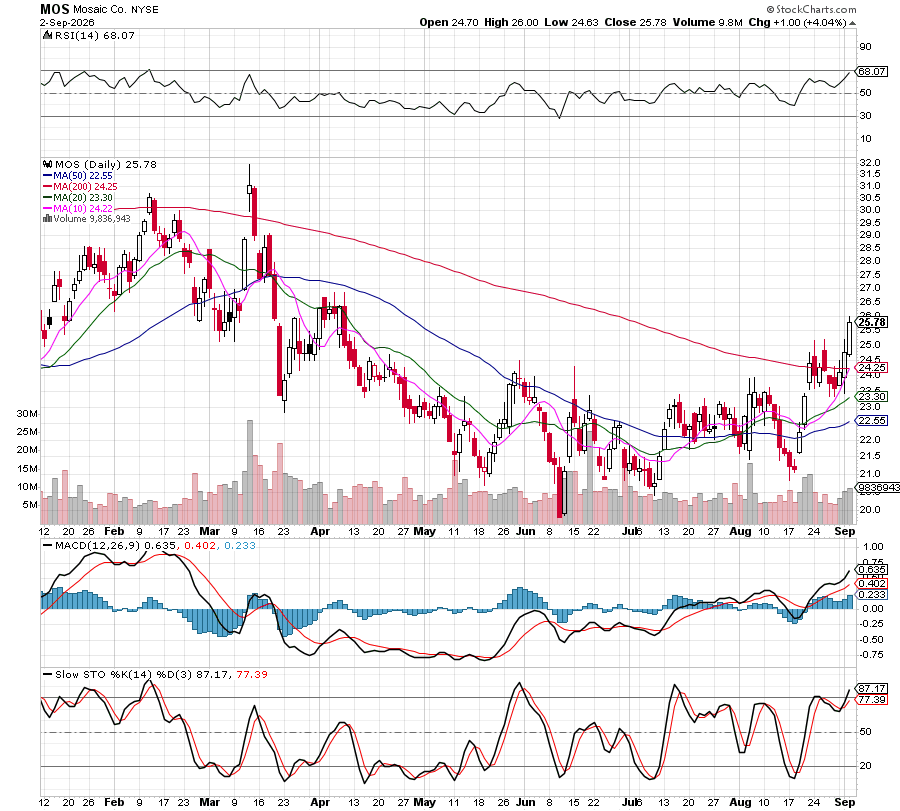The image size is (900, 811).
Task: Select the High 26.00 value in the header
Action: [x=511, y=22]
